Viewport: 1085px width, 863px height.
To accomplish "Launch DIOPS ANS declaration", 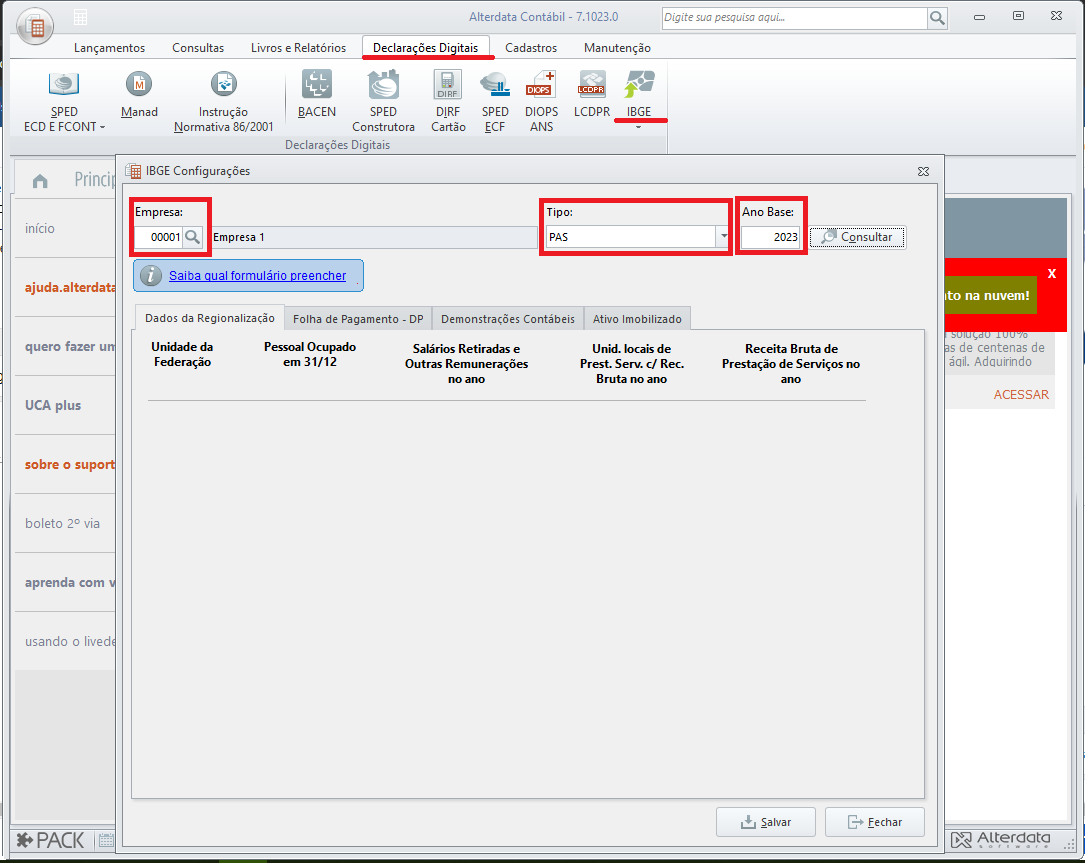I will click(541, 101).
